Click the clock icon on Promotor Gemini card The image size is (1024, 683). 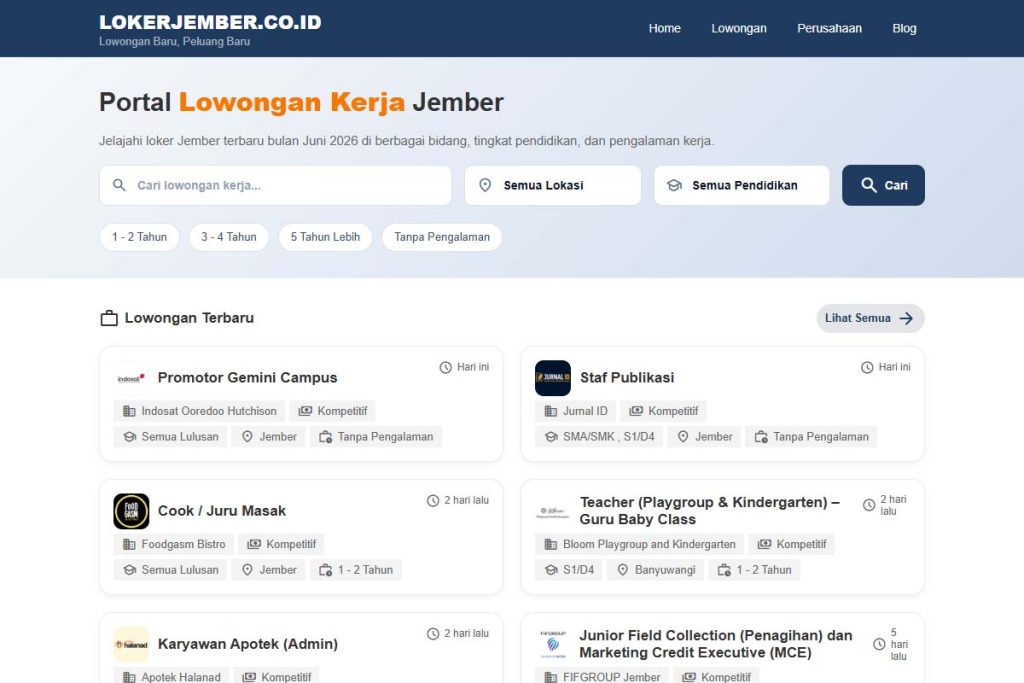pos(445,368)
